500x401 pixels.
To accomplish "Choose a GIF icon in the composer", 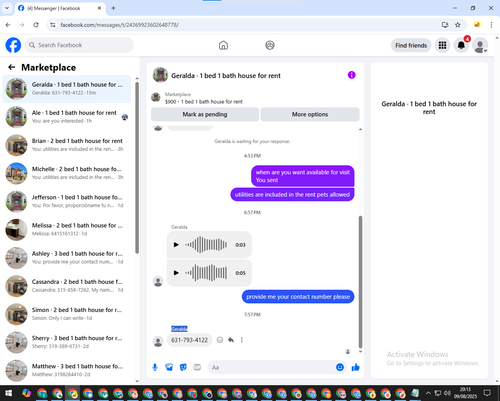I will click(197, 367).
